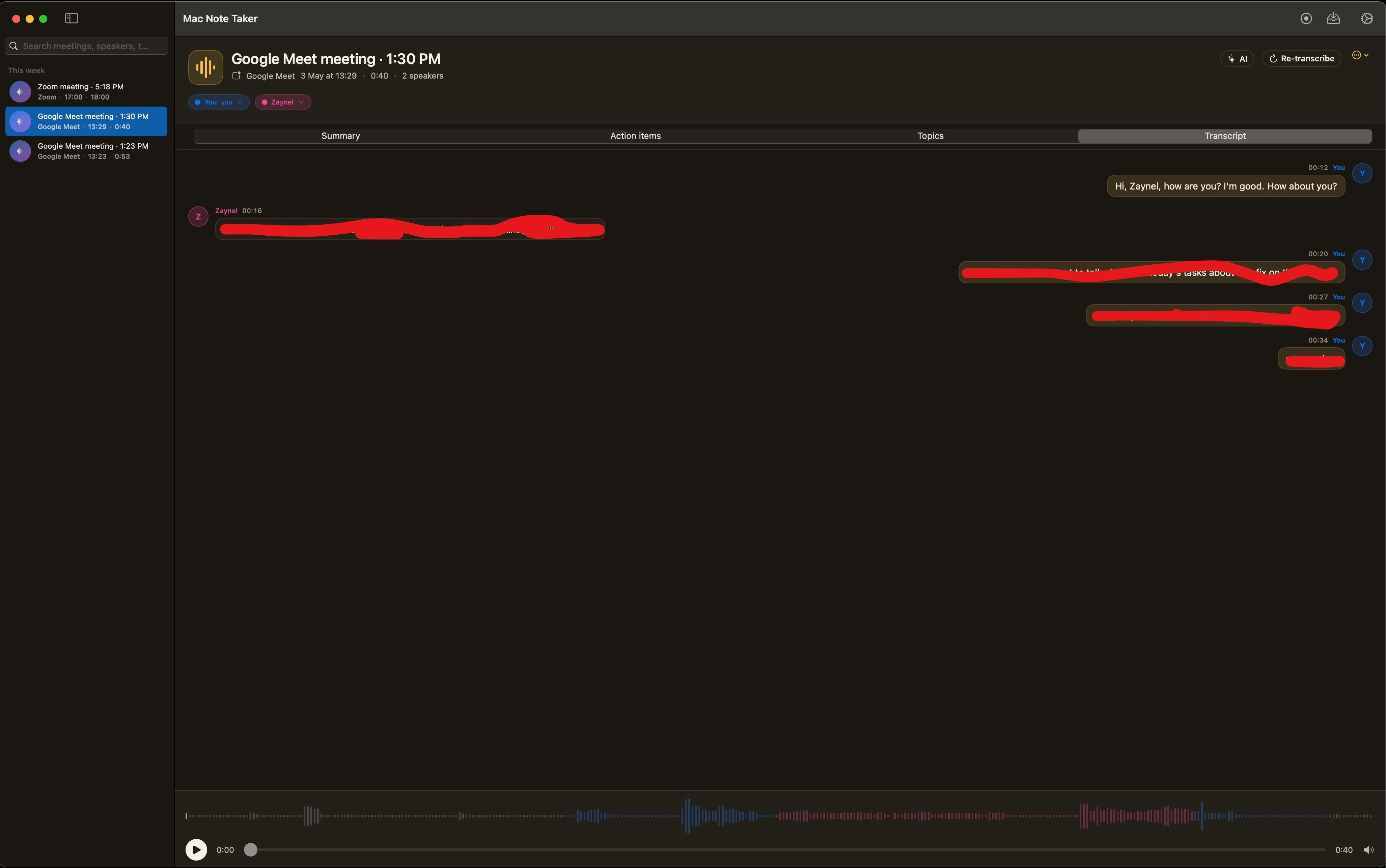The image size is (1386, 868).
Task: Click the Y avatar at 00:20
Action: (x=1362, y=259)
